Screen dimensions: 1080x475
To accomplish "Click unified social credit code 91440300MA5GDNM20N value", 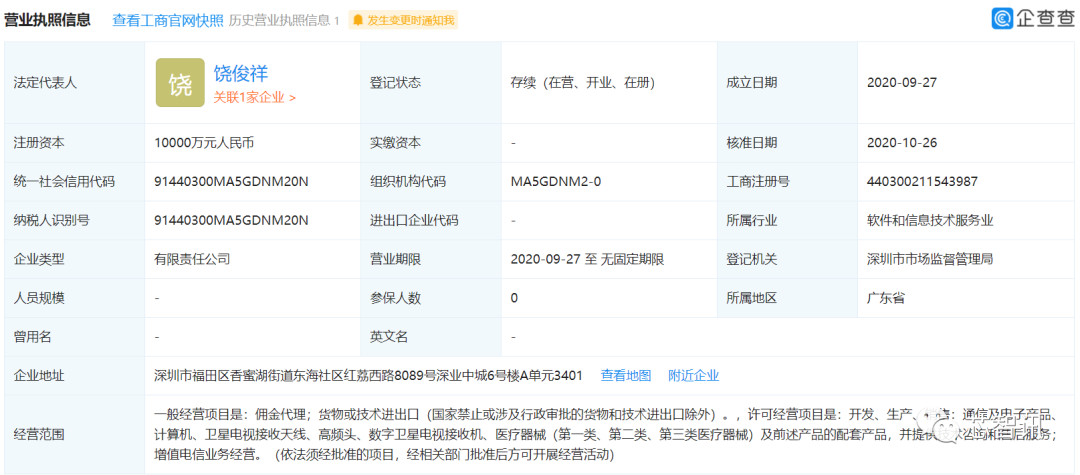I will tap(231, 181).
